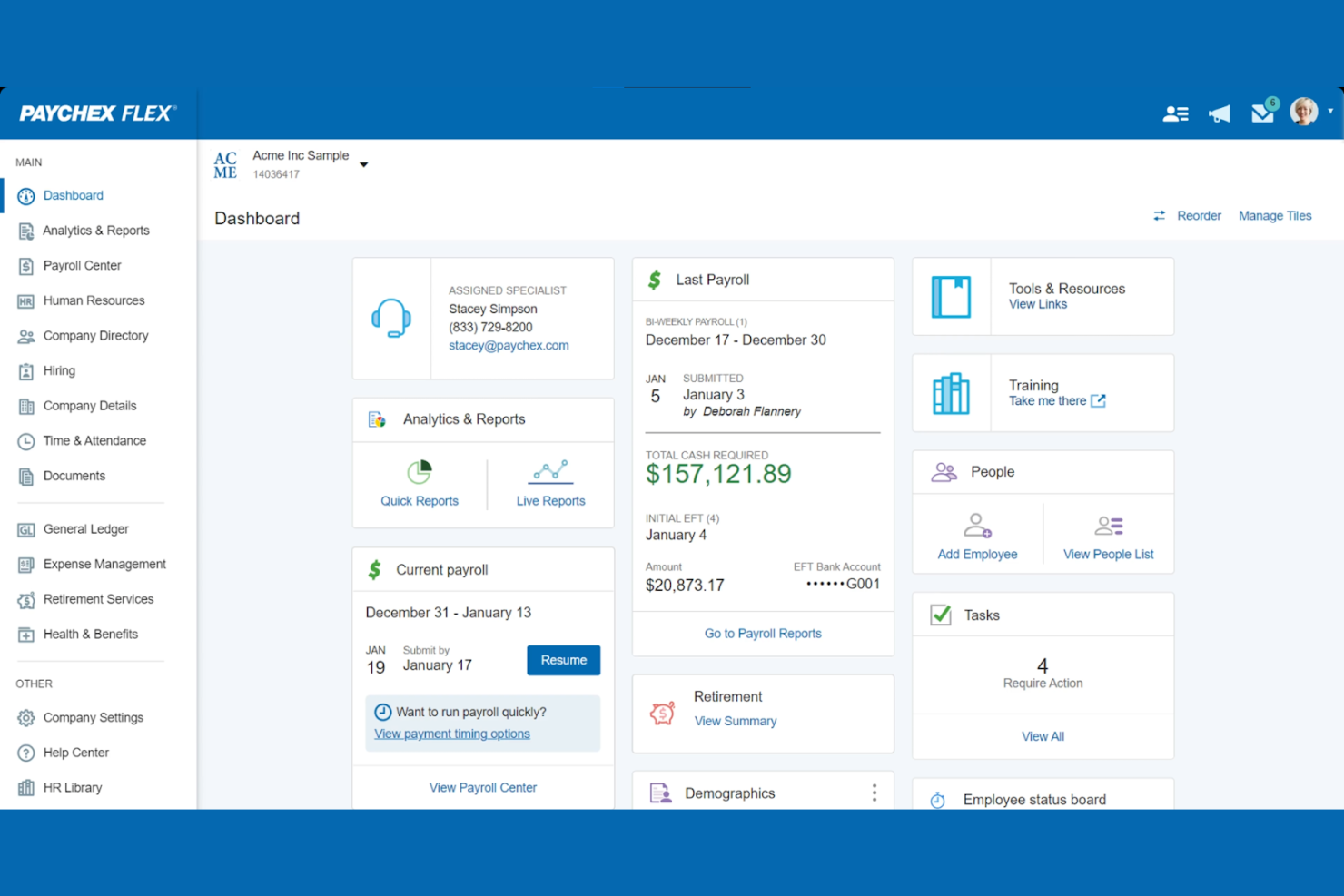
Task: Click the Add Employee icon
Action: click(x=977, y=525)
